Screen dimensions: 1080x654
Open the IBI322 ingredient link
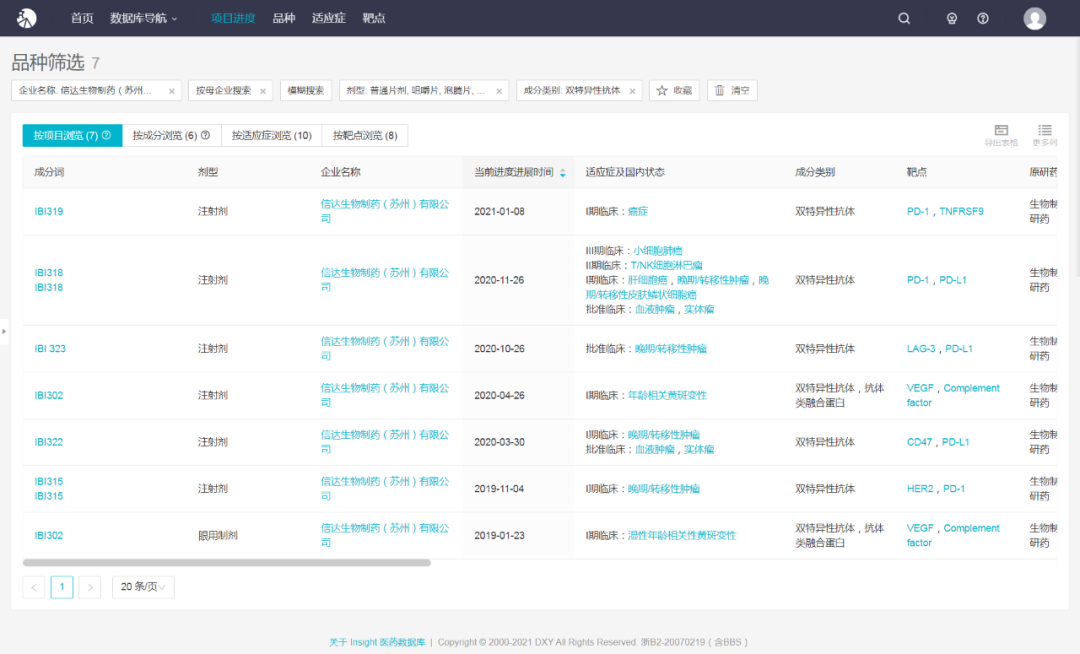(x=49, y=442)
